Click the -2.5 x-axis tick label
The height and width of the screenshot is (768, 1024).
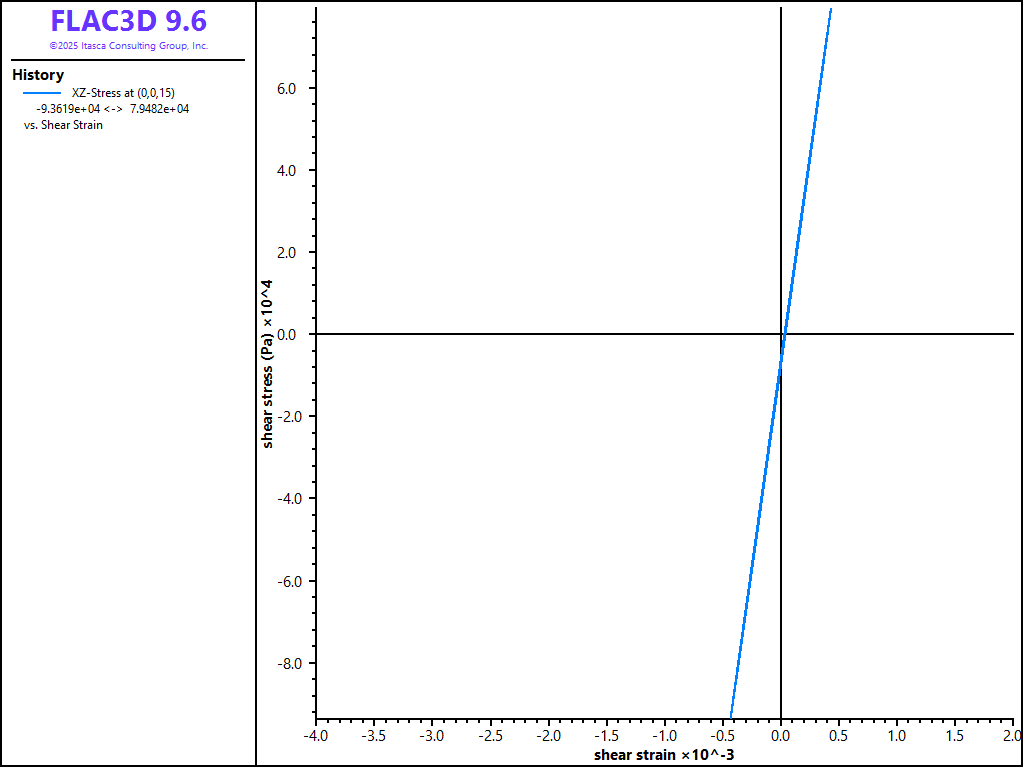pyautogui.click(x=490, y=736)
